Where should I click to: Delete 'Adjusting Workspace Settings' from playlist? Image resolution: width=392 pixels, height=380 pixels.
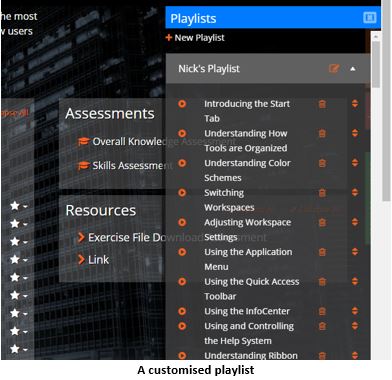click(x=322, y=222)
